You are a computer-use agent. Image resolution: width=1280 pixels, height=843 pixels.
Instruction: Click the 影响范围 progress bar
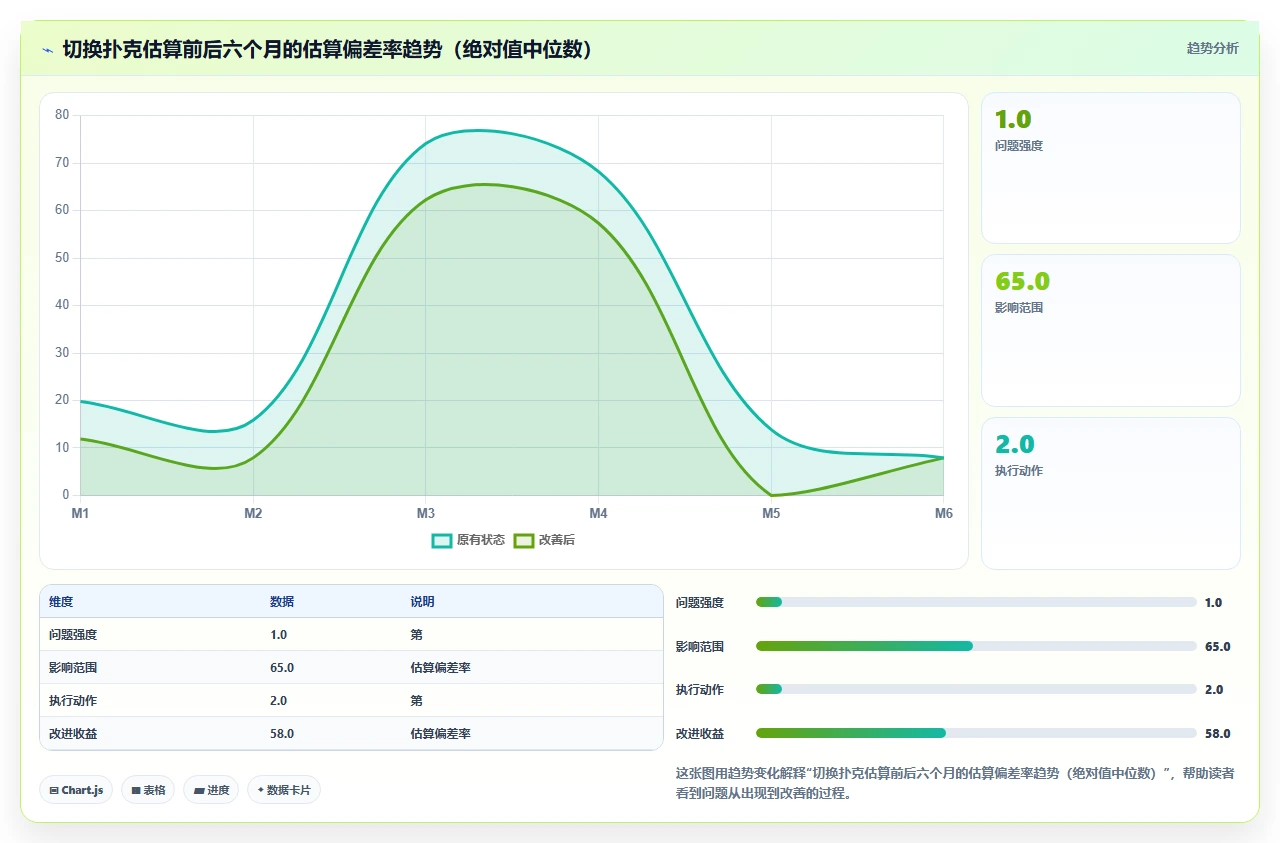pos(976,646)
